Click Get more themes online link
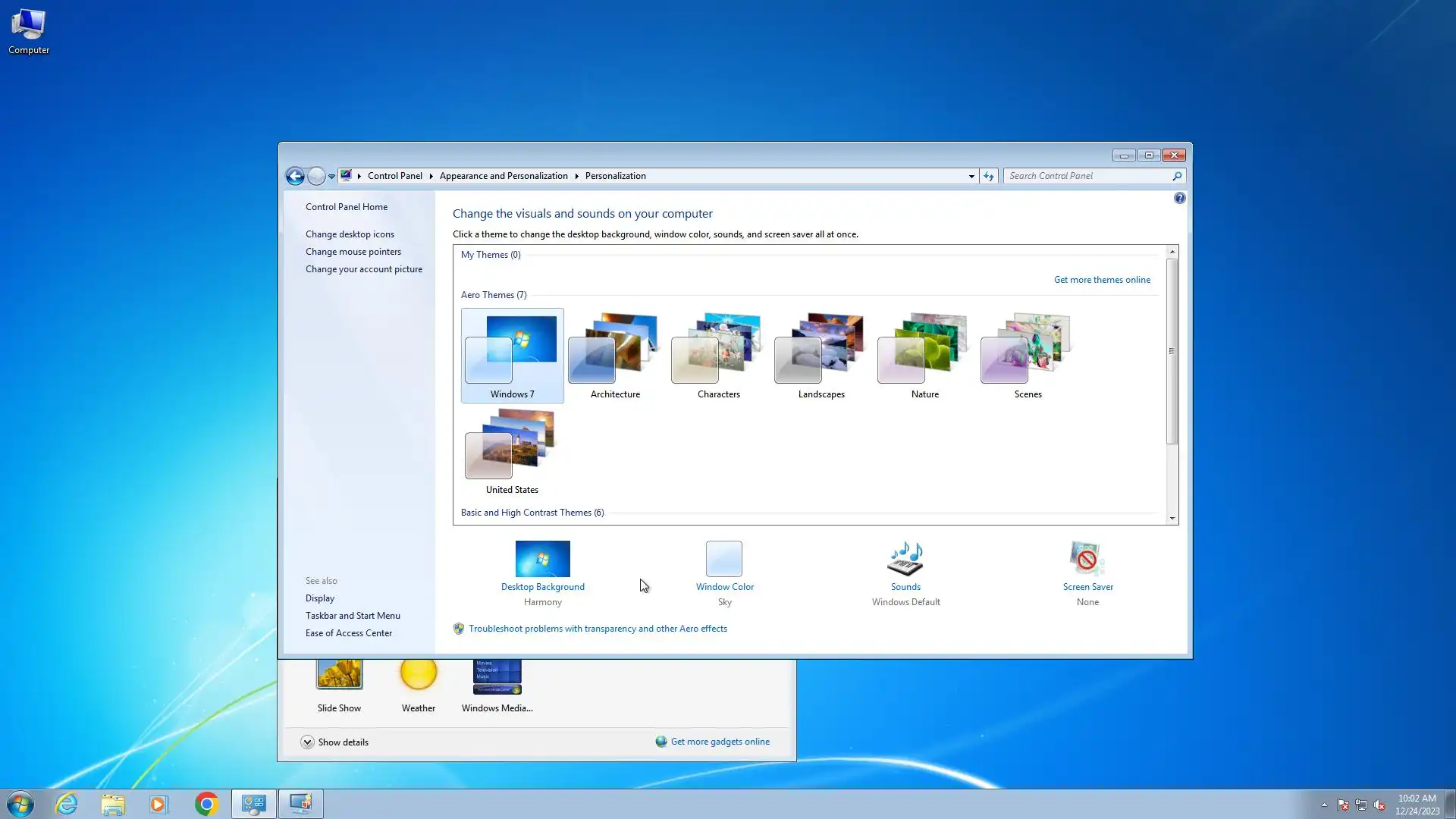The height and width of the screenshot is (819, 1456). (1101, 280)
